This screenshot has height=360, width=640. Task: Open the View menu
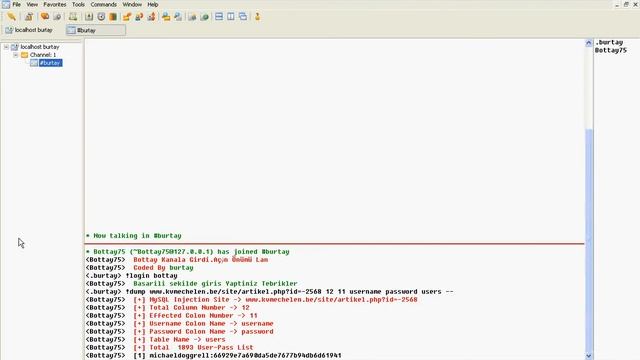pyautogui.click(x=32, y=4)
